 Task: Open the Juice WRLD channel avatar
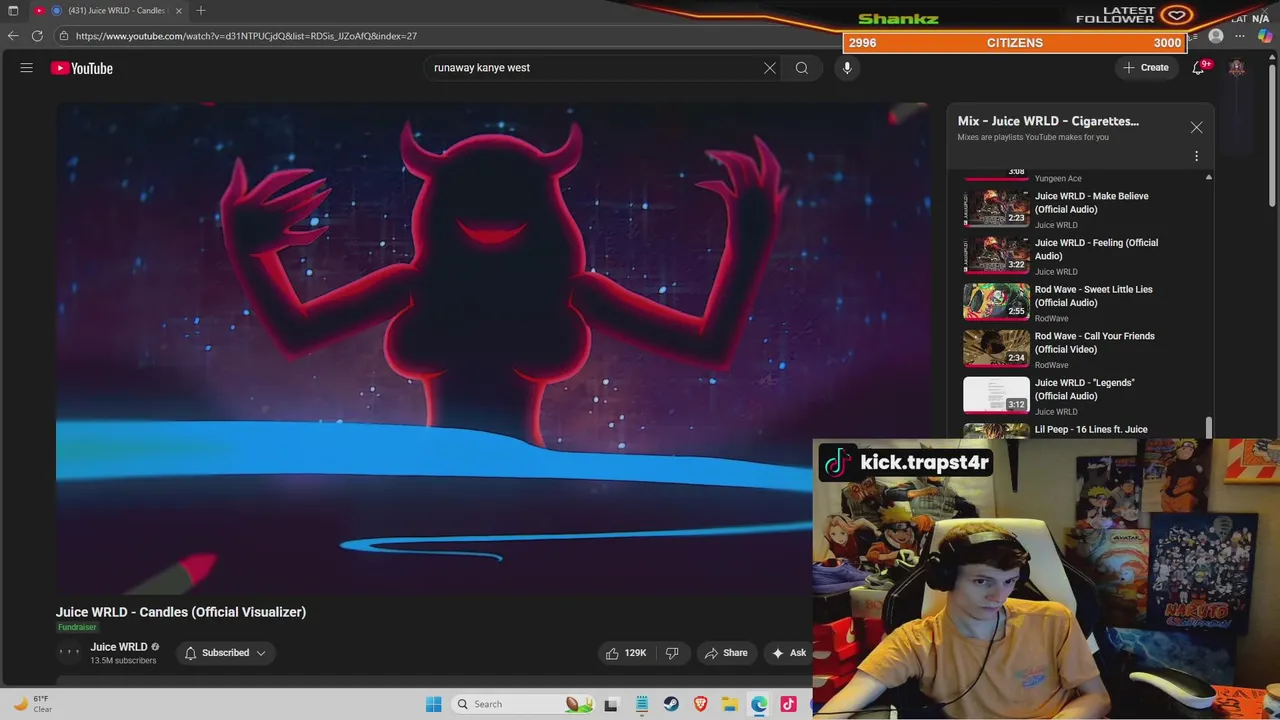[x=69, y=653]
